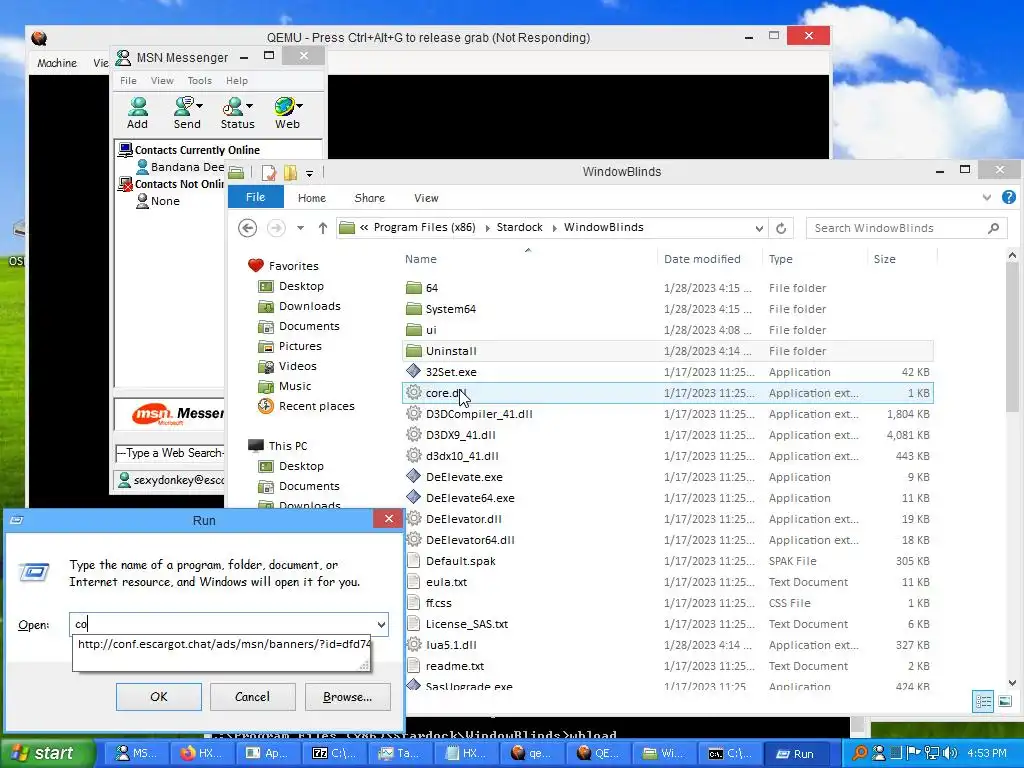Click the OK button in the Run dialog
1024x768 pixels.
click(x=159, y=697)
